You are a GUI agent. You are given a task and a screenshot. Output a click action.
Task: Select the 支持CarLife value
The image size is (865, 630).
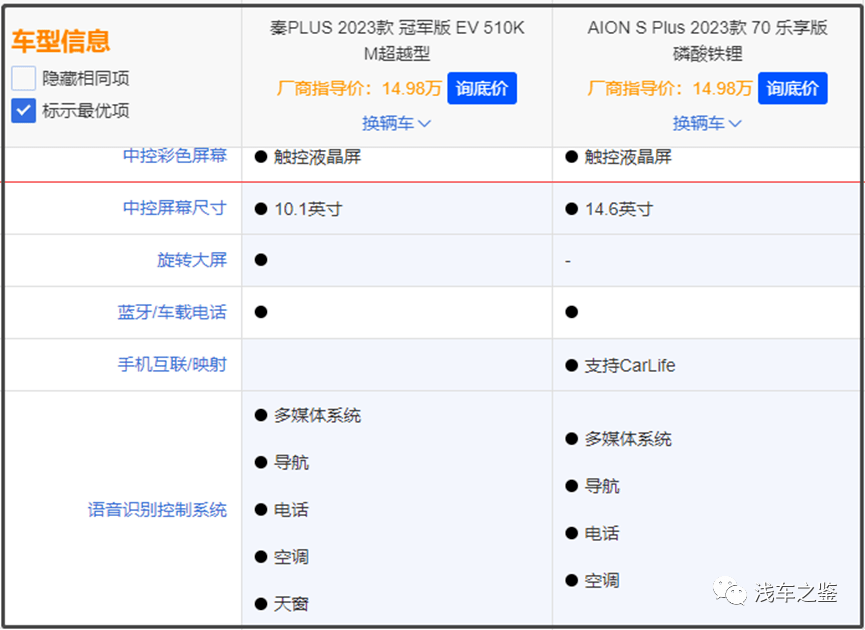pyautogui.click(x=630, y=365)
